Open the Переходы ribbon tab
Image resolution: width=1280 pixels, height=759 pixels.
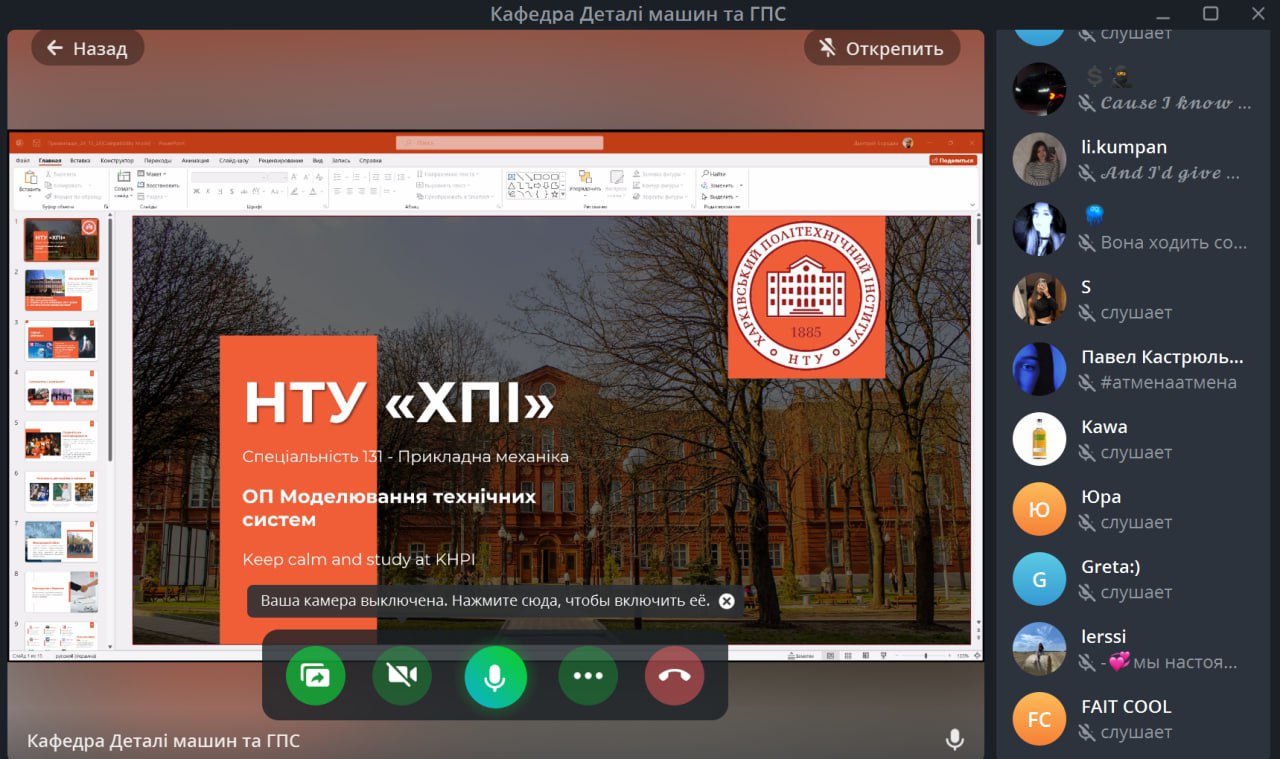(x=158, y=160)
